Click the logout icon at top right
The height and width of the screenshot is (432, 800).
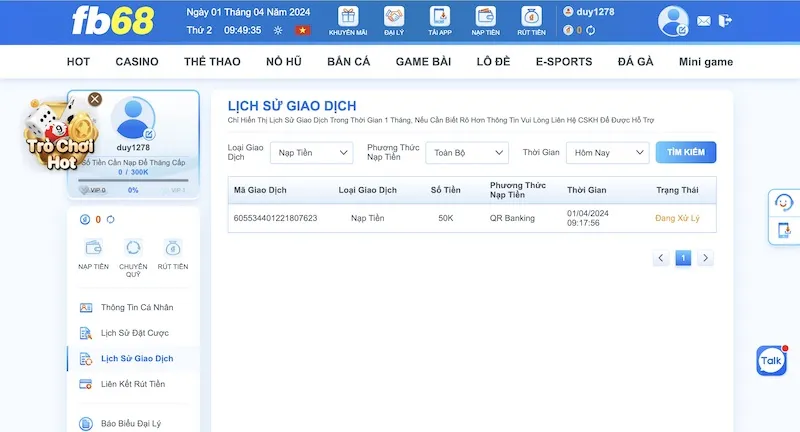tap(725, 21)
